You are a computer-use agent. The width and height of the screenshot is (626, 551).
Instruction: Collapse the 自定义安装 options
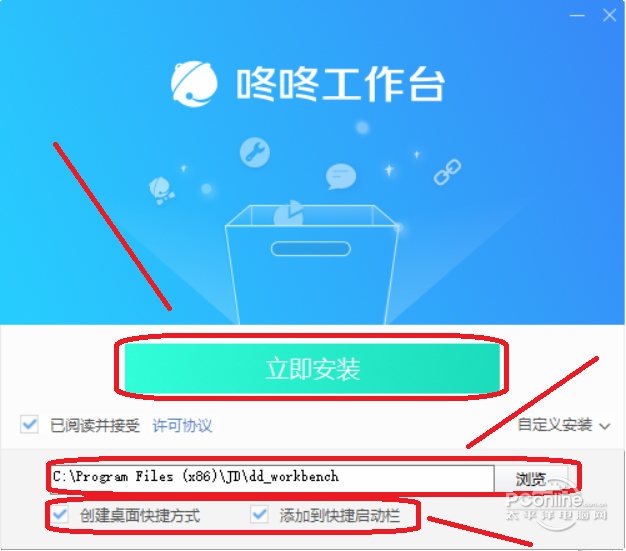[x=563, y=425]
